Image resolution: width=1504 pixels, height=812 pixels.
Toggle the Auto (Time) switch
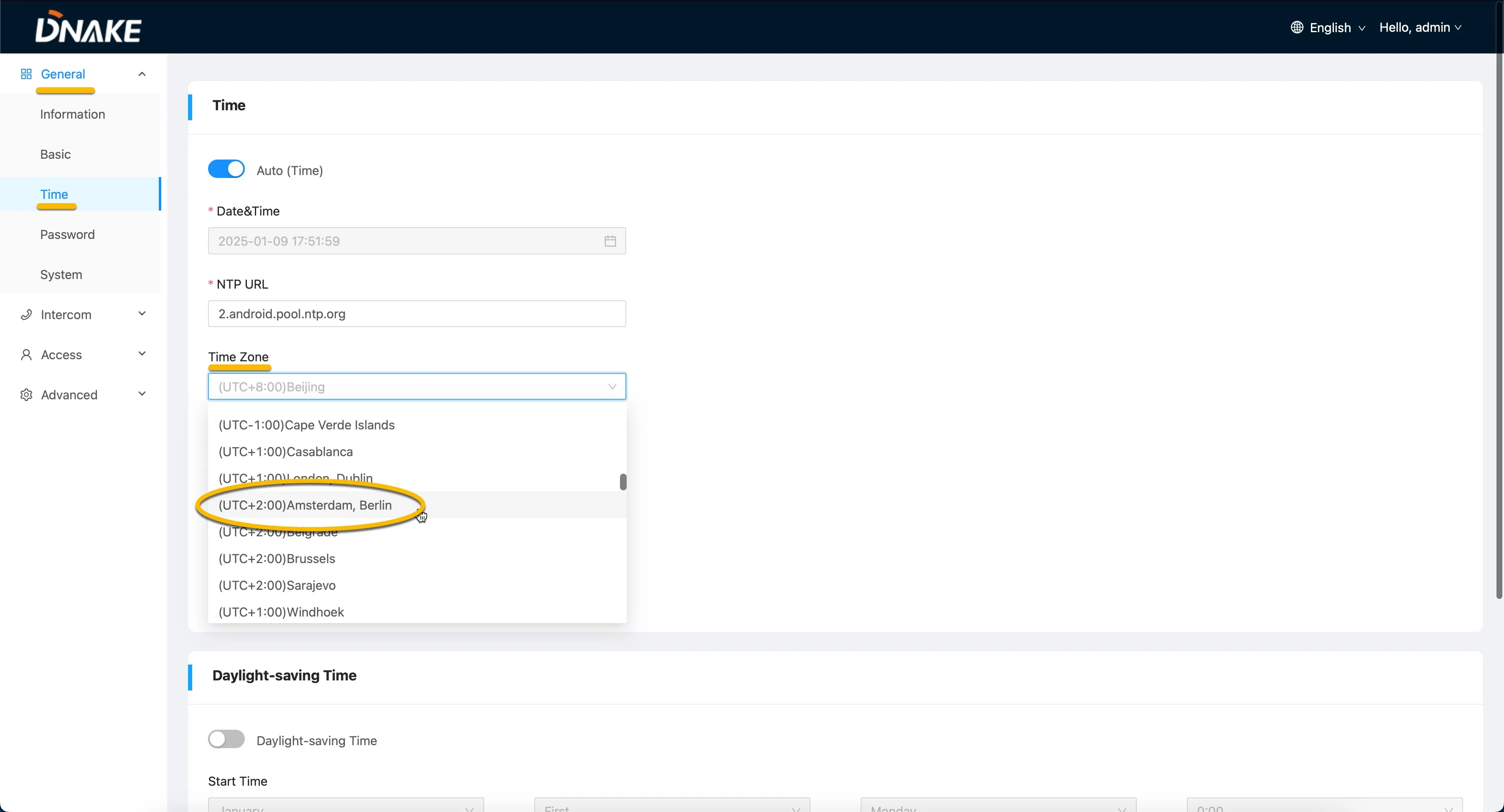pos(226,169)
